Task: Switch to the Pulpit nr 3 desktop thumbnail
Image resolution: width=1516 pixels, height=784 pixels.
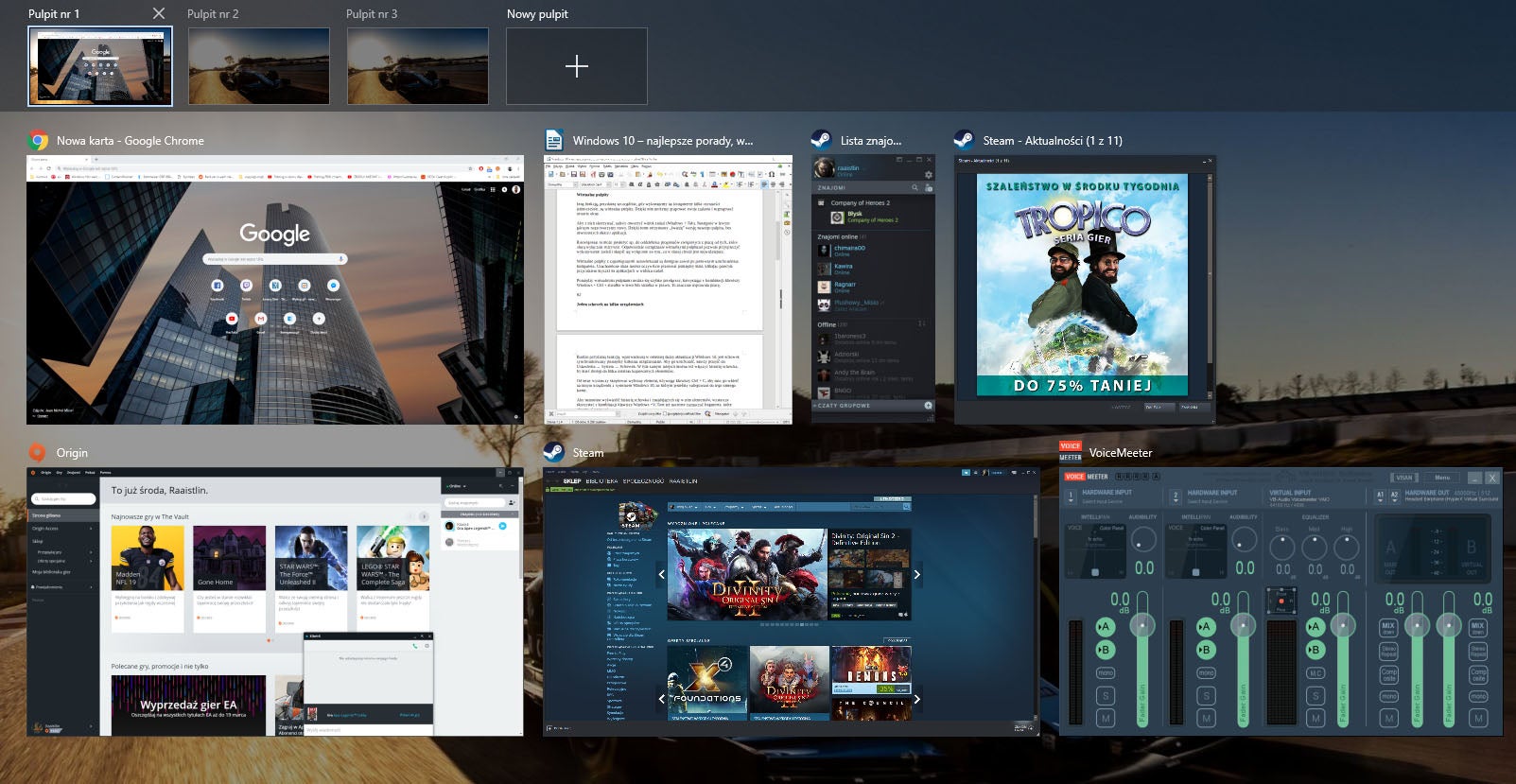Action: (x=418, y=66)
